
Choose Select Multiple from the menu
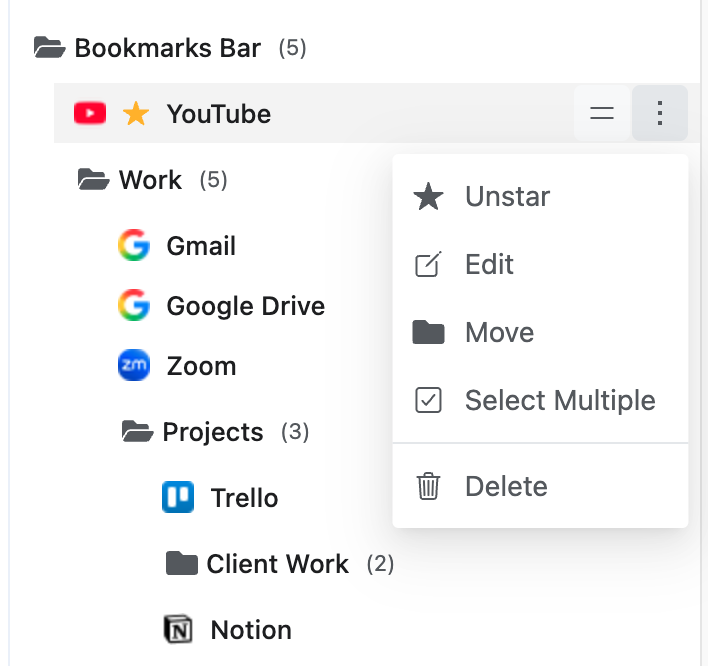(540, 401)
